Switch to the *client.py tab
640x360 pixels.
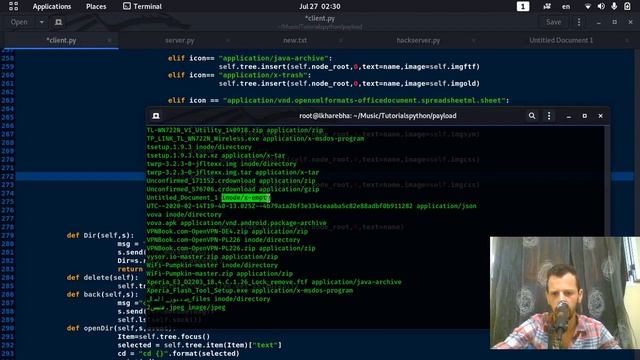click(61, 40)
